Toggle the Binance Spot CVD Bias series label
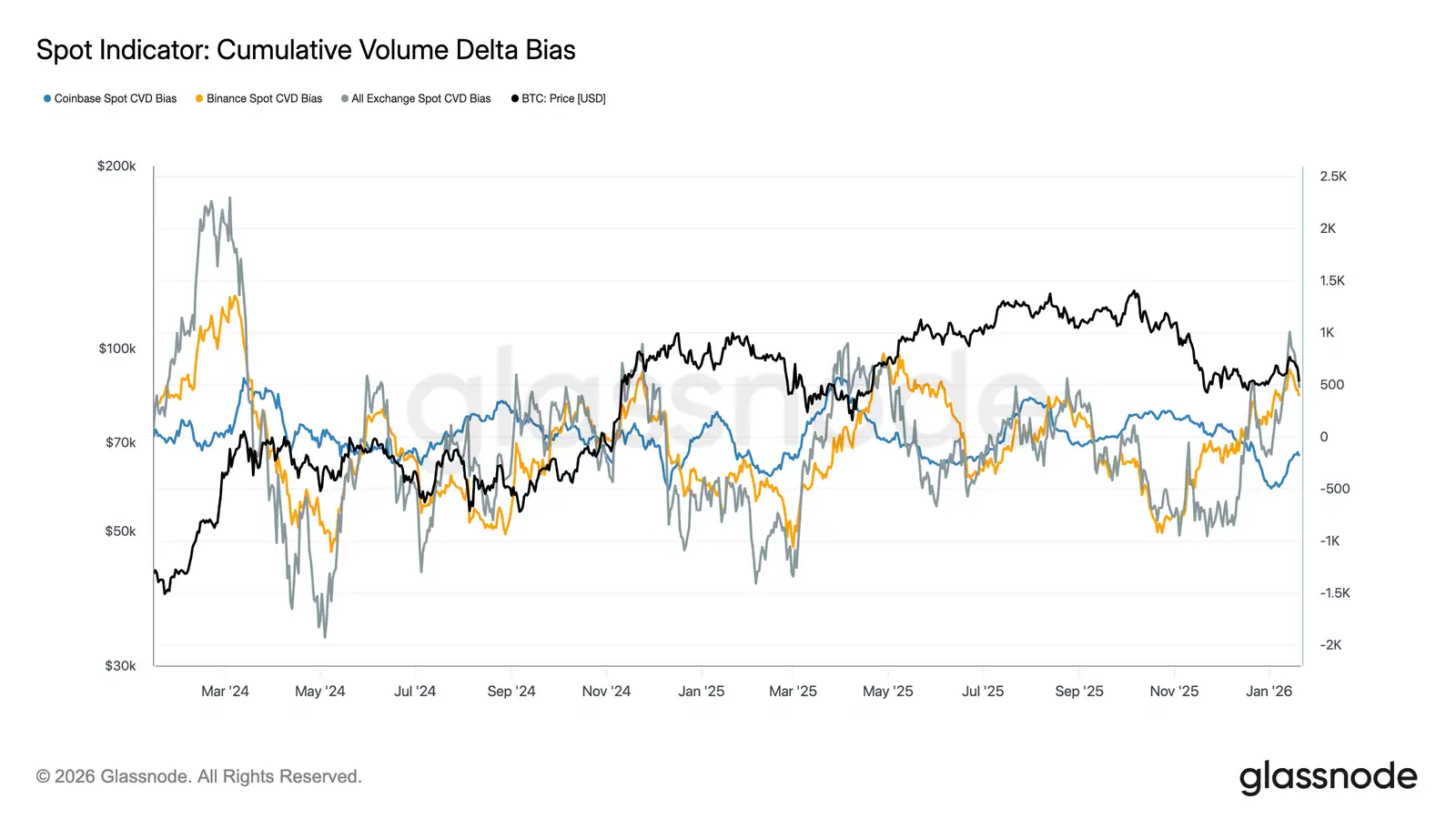 point(264,98)
